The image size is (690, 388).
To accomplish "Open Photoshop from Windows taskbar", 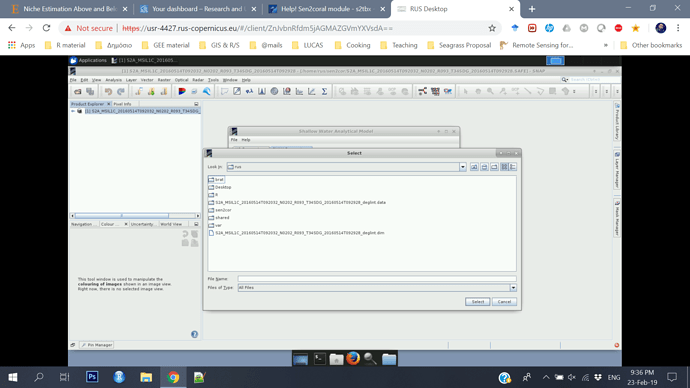I will coord(92,377).
